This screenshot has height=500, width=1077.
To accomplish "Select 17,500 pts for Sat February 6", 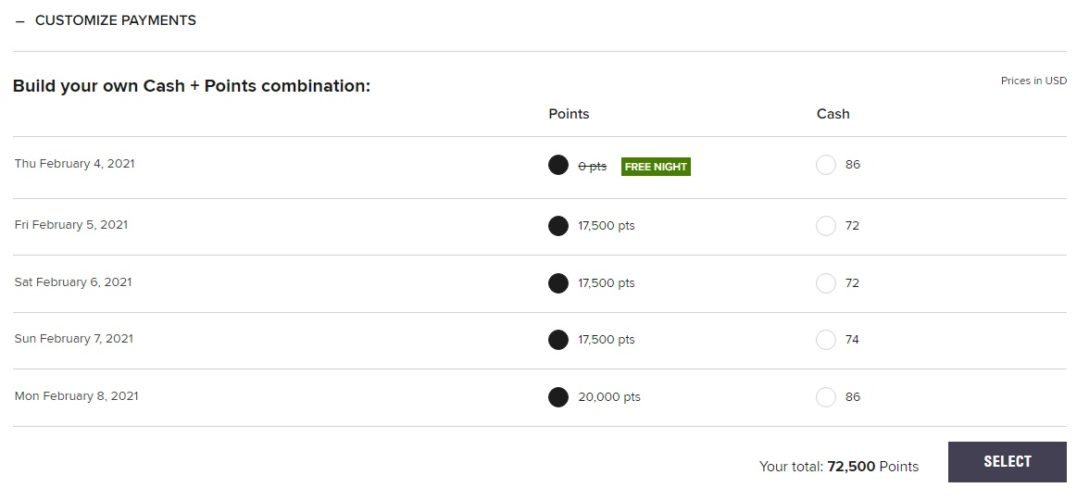I will (558, 283).
